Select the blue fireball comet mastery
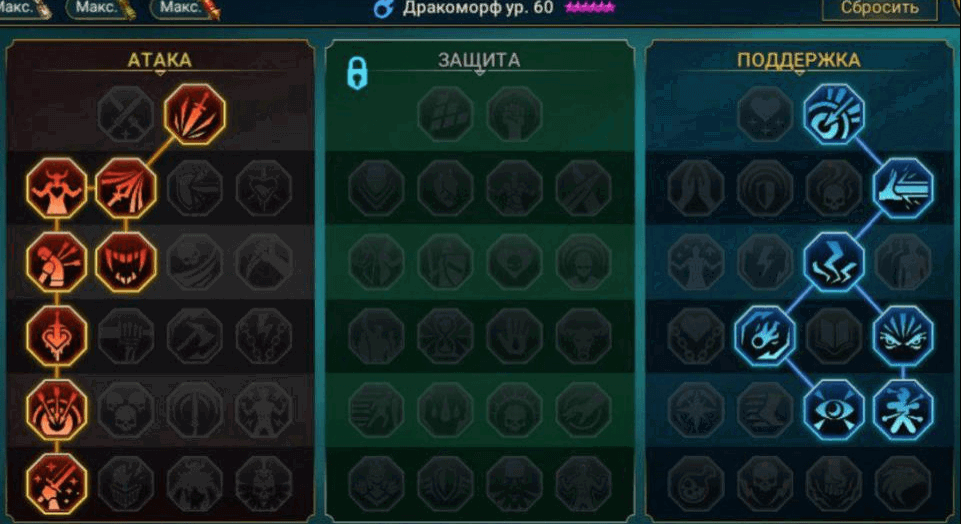The height and width of the screenshot is (524, 961). point(764,336)
